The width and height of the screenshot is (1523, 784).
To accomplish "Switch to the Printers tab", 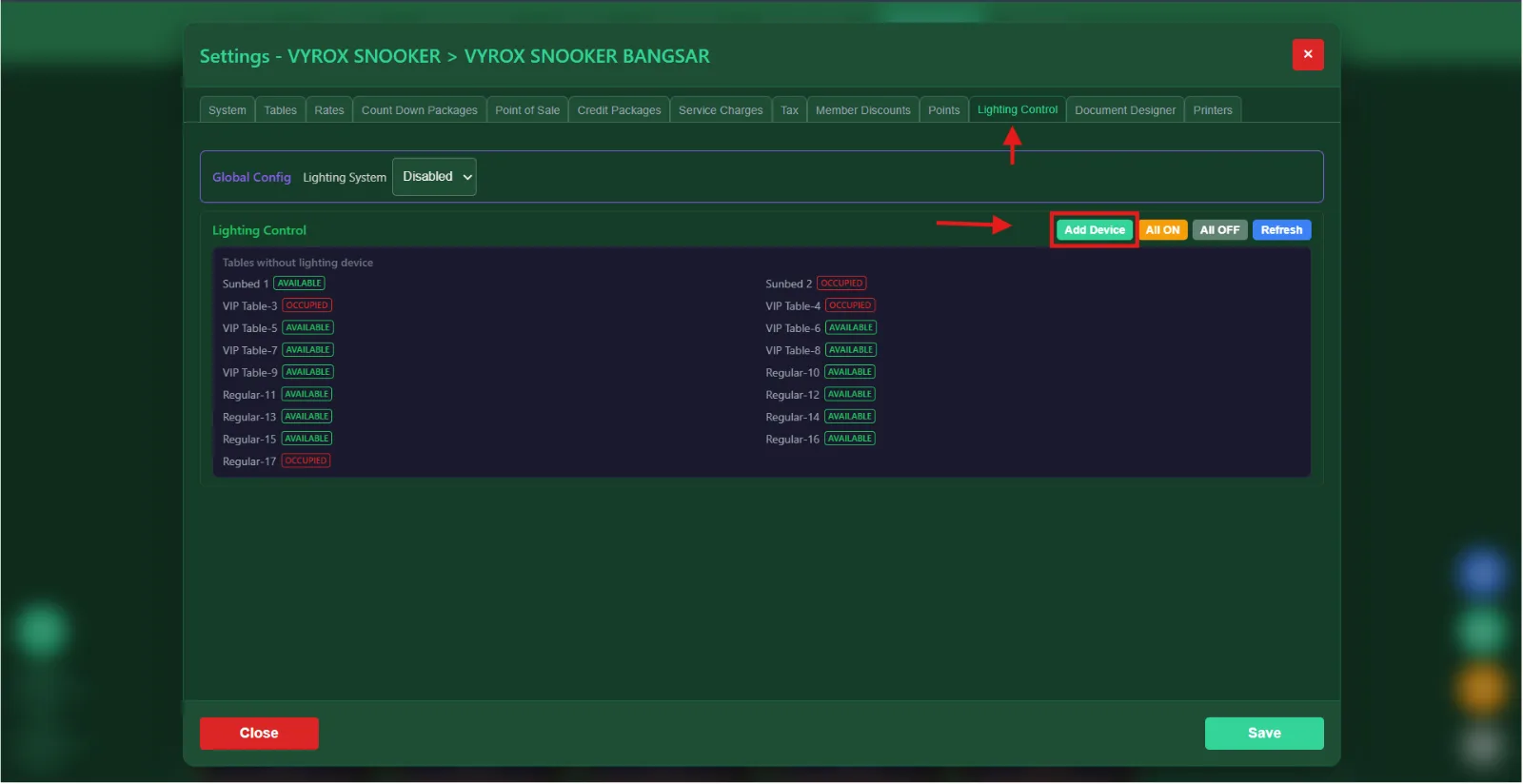I will coord(1213,110).
